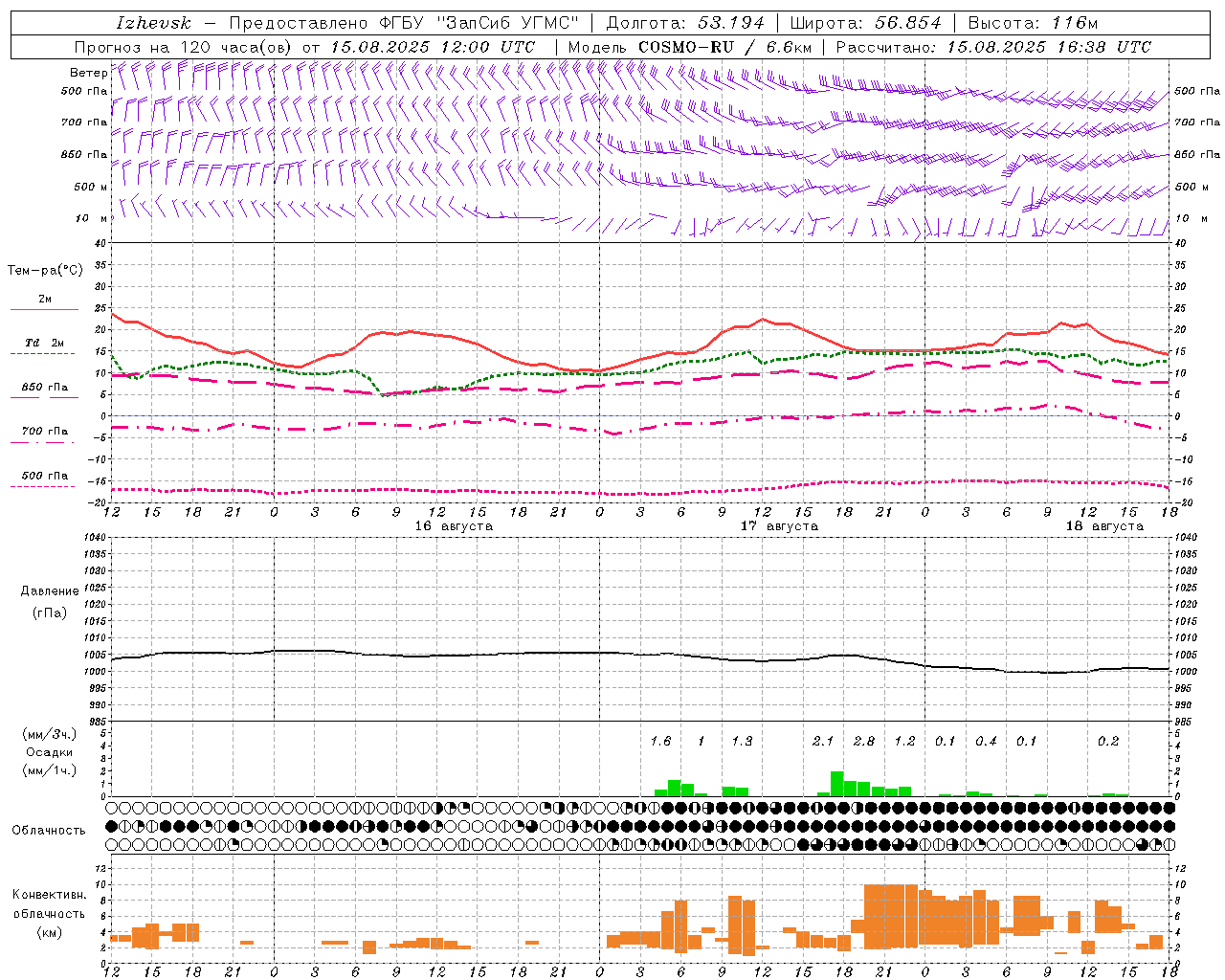Click the 'Рассчитано: 15.08.2025 16:38 UTC' timestamp
This screenshot has width=1225, height=980.
[993, 47]
